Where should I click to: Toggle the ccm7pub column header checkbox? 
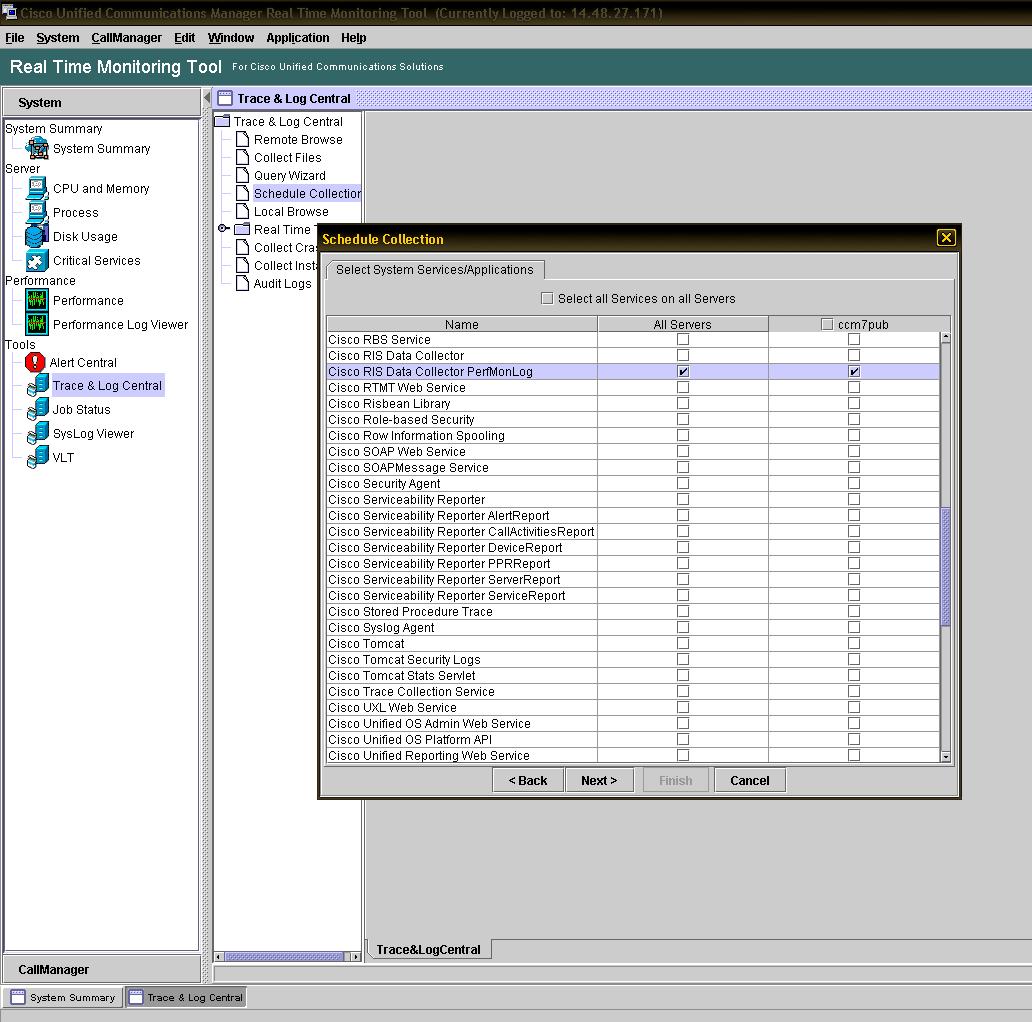point(827,324)
